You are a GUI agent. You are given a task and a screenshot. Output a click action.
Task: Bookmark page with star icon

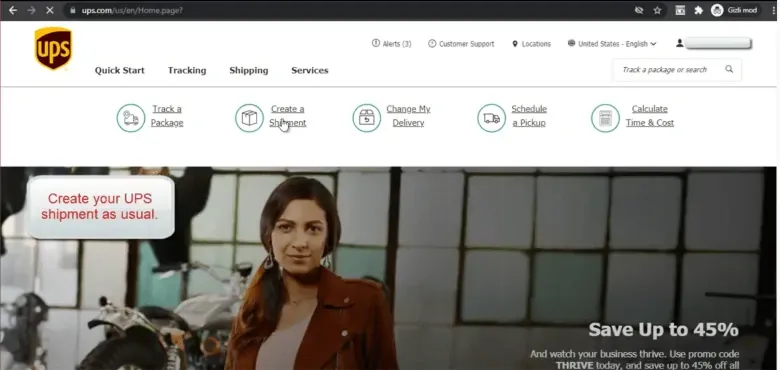point(657,10)
